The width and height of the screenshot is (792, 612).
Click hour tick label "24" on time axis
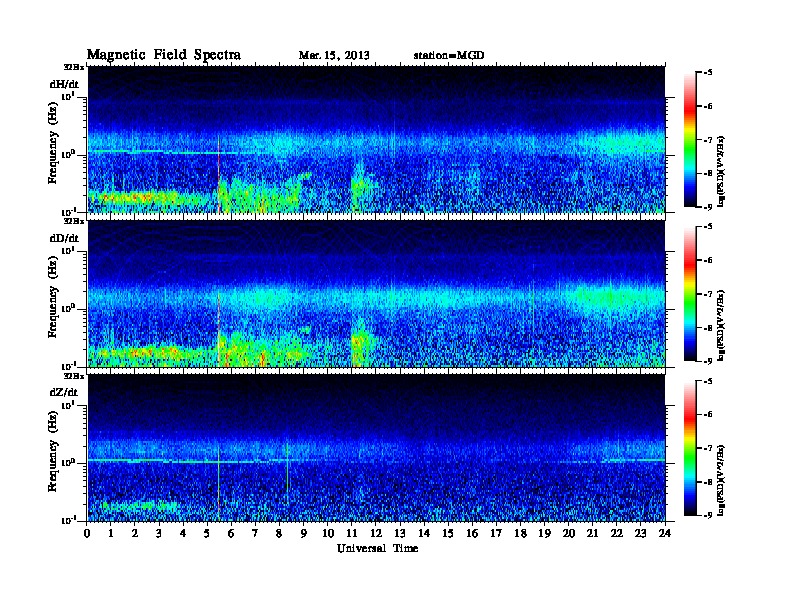coord(665,533)
